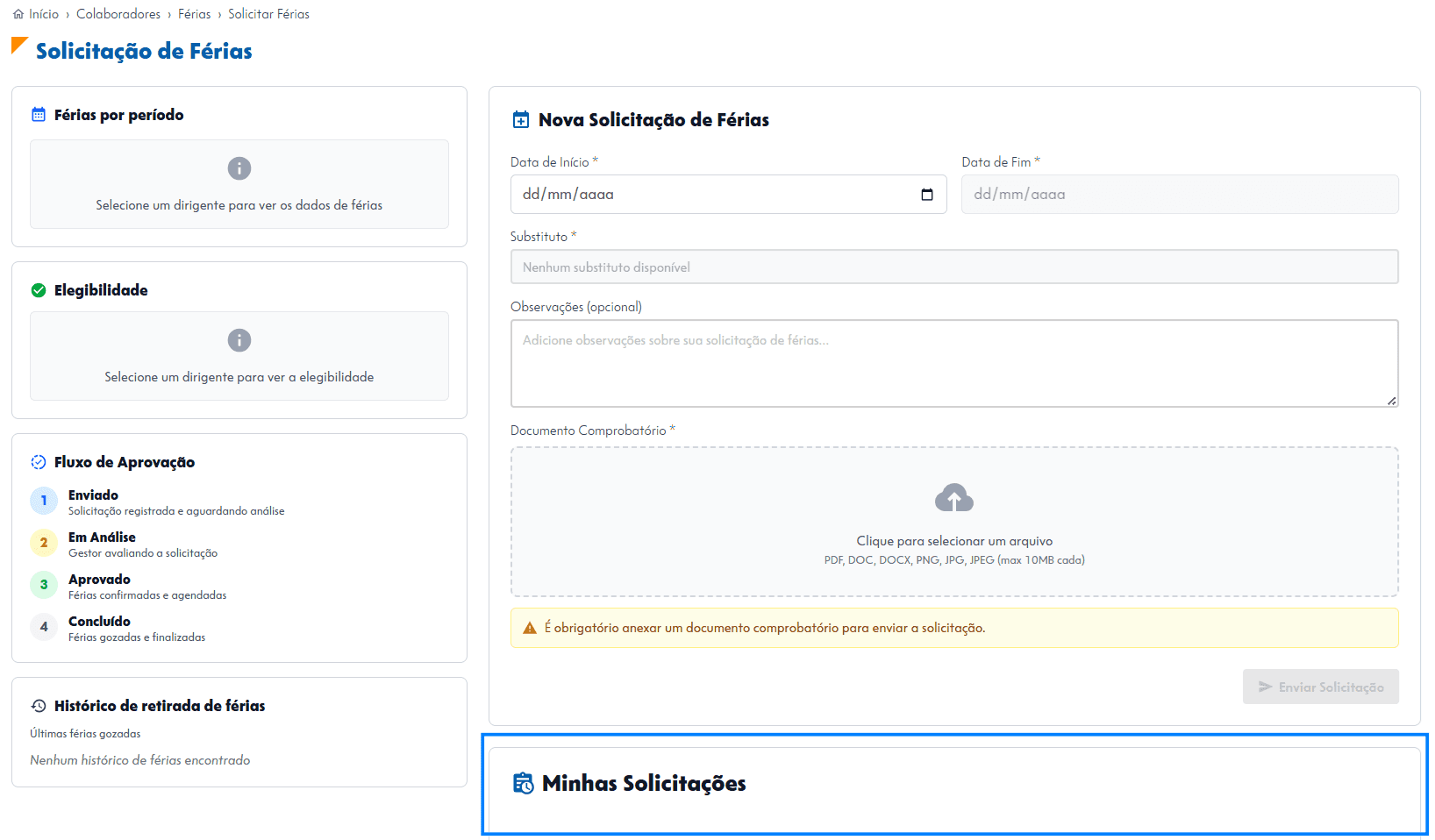Image resolution: width=1435 pixels, height=840 pixels.
Task: Click the Minhas Solicitações icon
Action: (x=524, y=783)
